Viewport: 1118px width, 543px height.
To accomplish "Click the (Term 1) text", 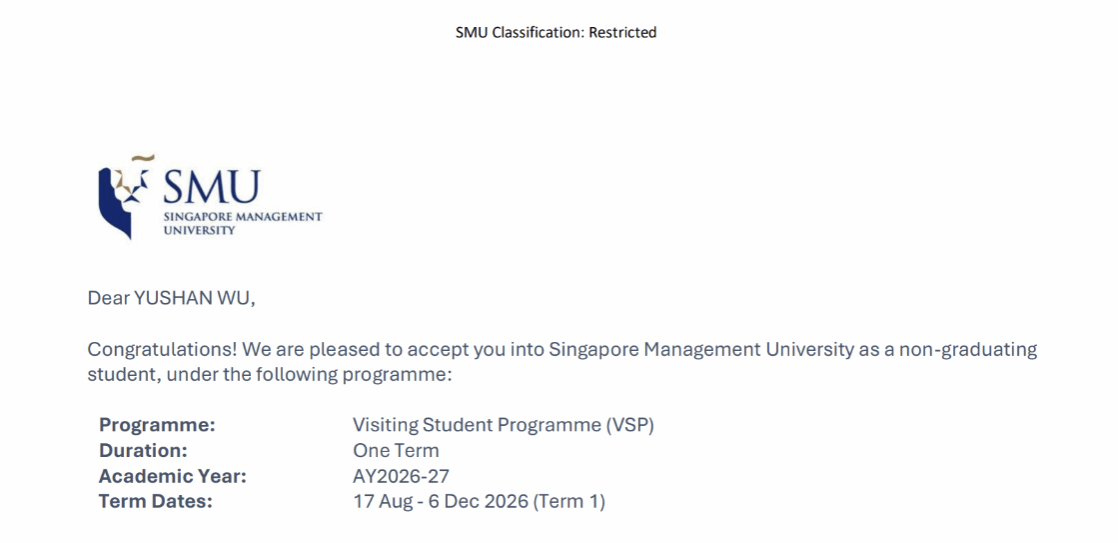I will click(569, 502).
